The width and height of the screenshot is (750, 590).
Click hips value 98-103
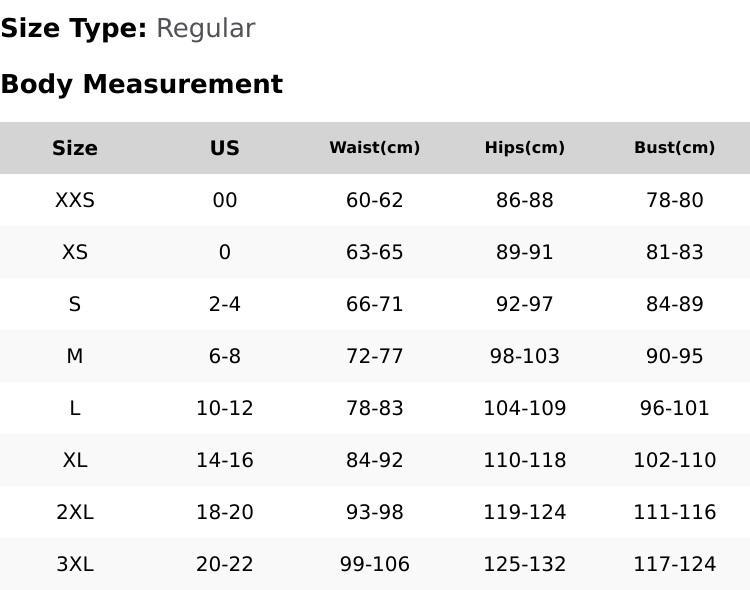[x=525, y=356]
